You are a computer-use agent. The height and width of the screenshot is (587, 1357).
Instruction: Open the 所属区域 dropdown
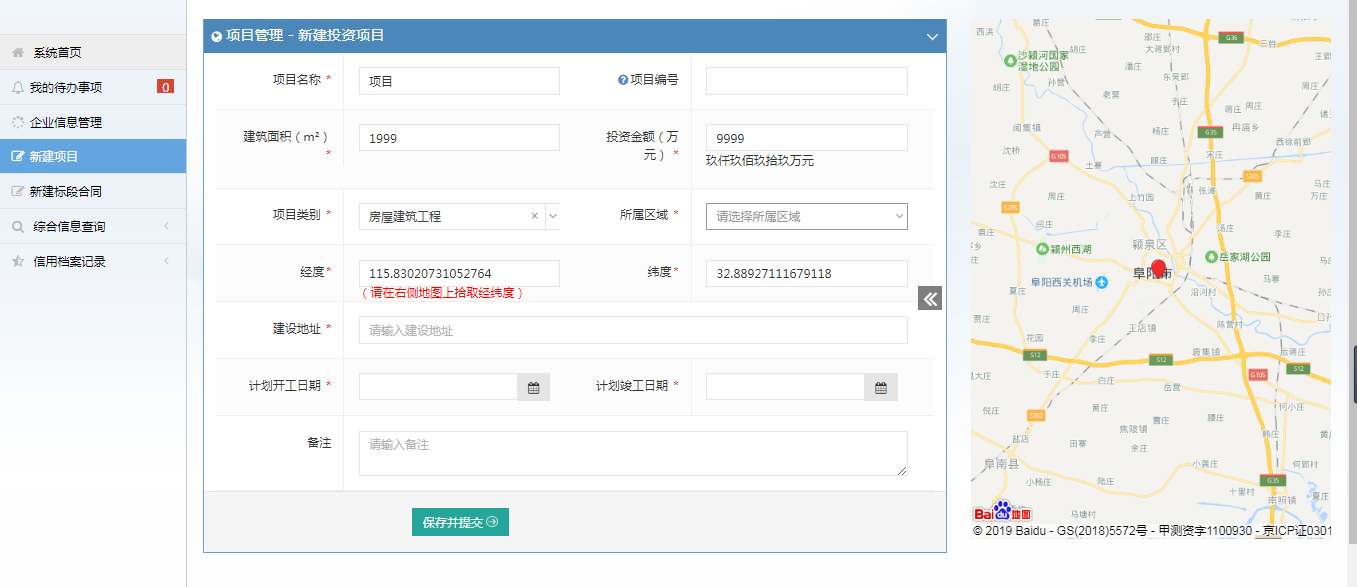coord(806,216)
